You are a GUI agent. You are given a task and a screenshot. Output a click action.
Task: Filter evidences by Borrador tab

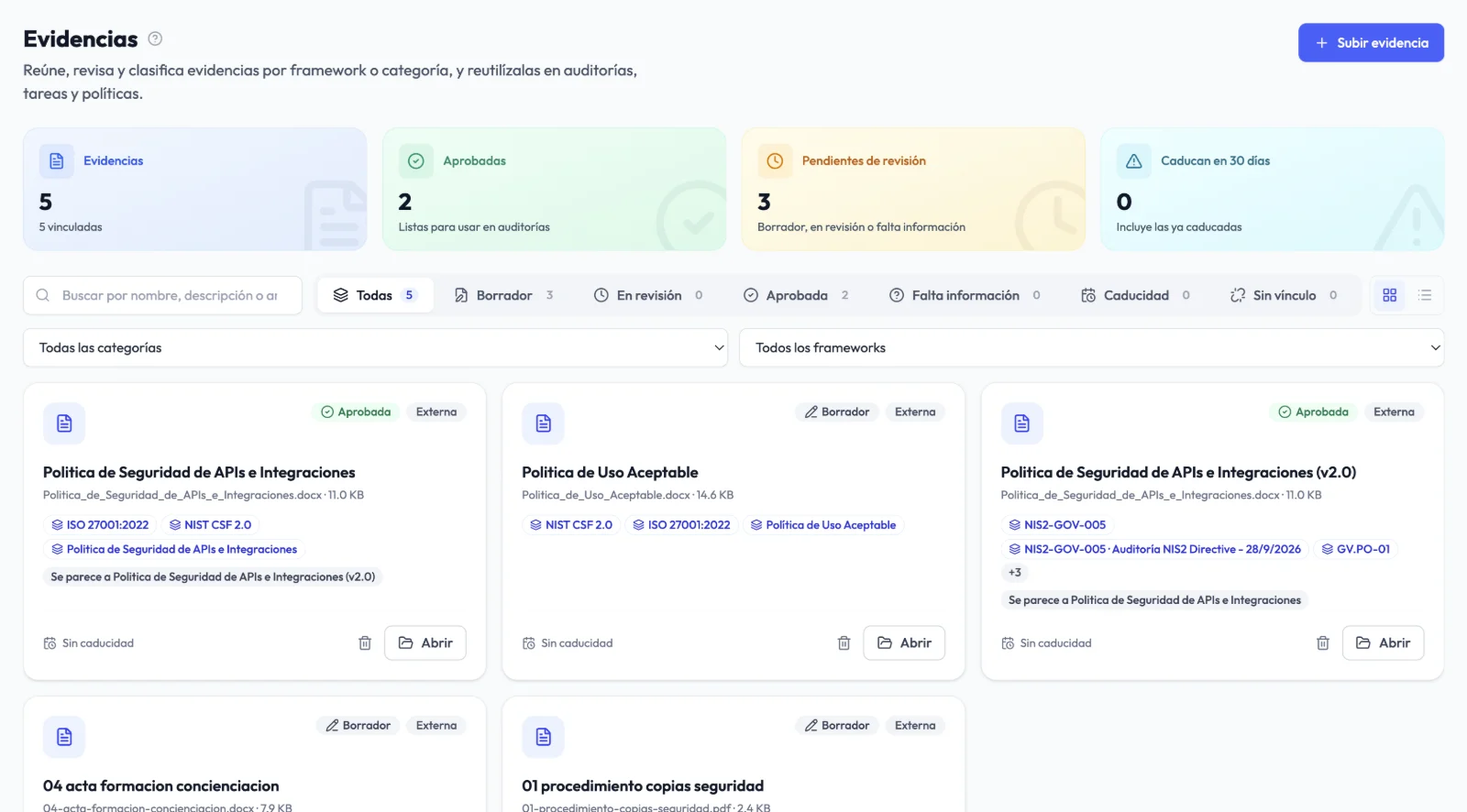click(503, 295)
